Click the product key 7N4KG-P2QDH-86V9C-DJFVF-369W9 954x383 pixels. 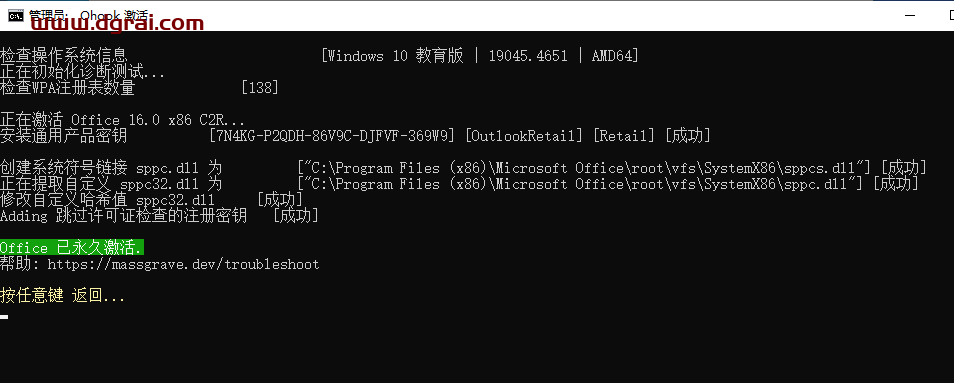tap(332, 136)
